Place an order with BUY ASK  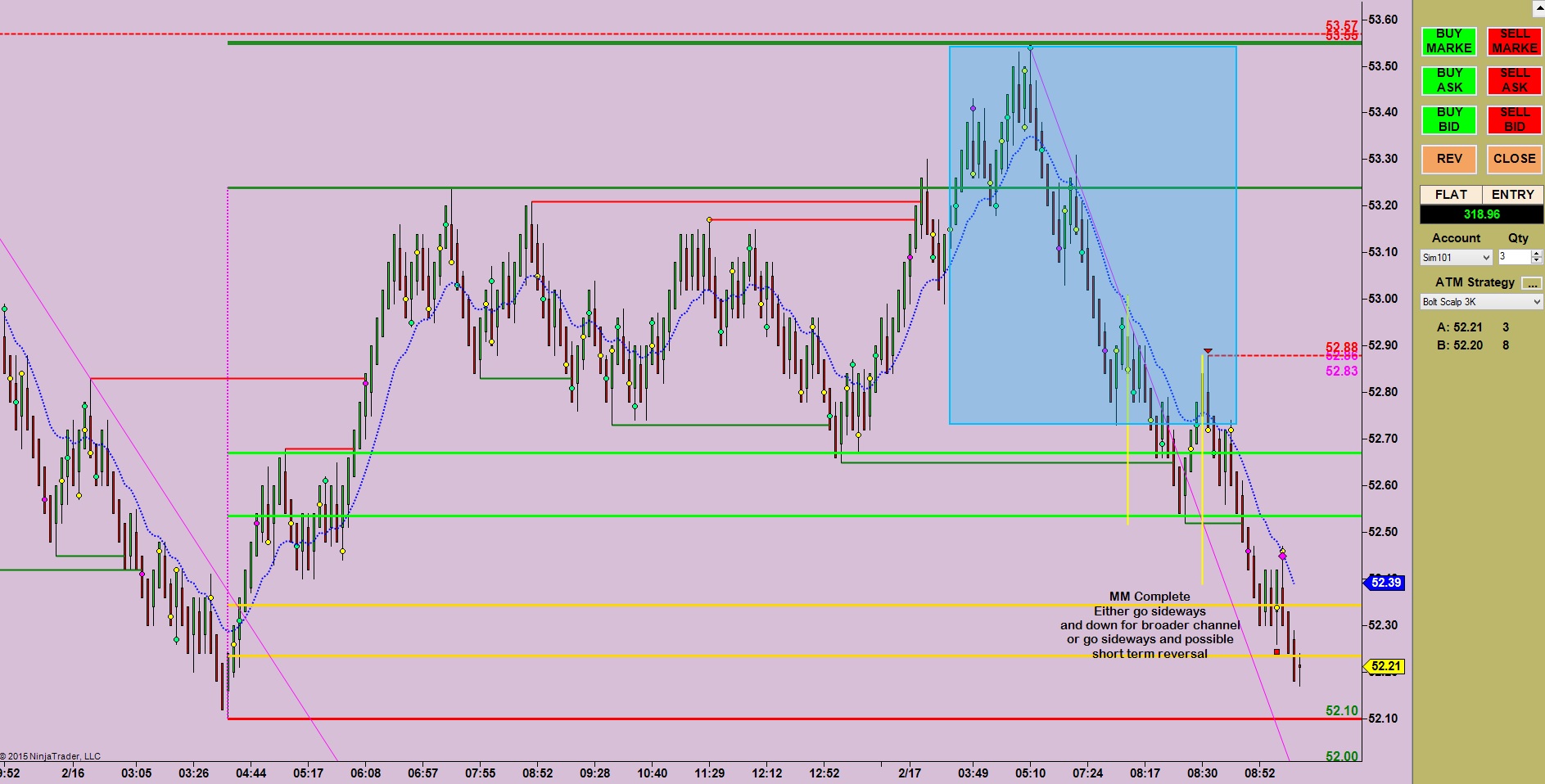point(1448,80)
